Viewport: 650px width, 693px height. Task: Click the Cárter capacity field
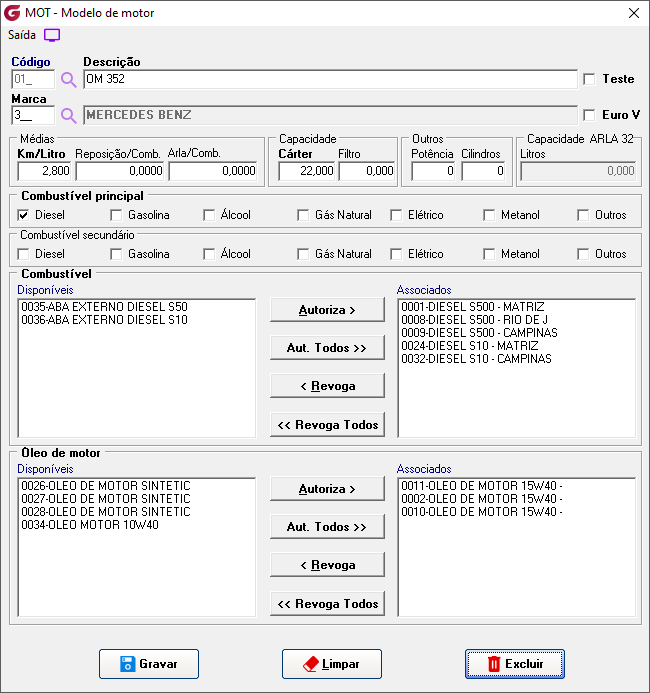point(306,171)
